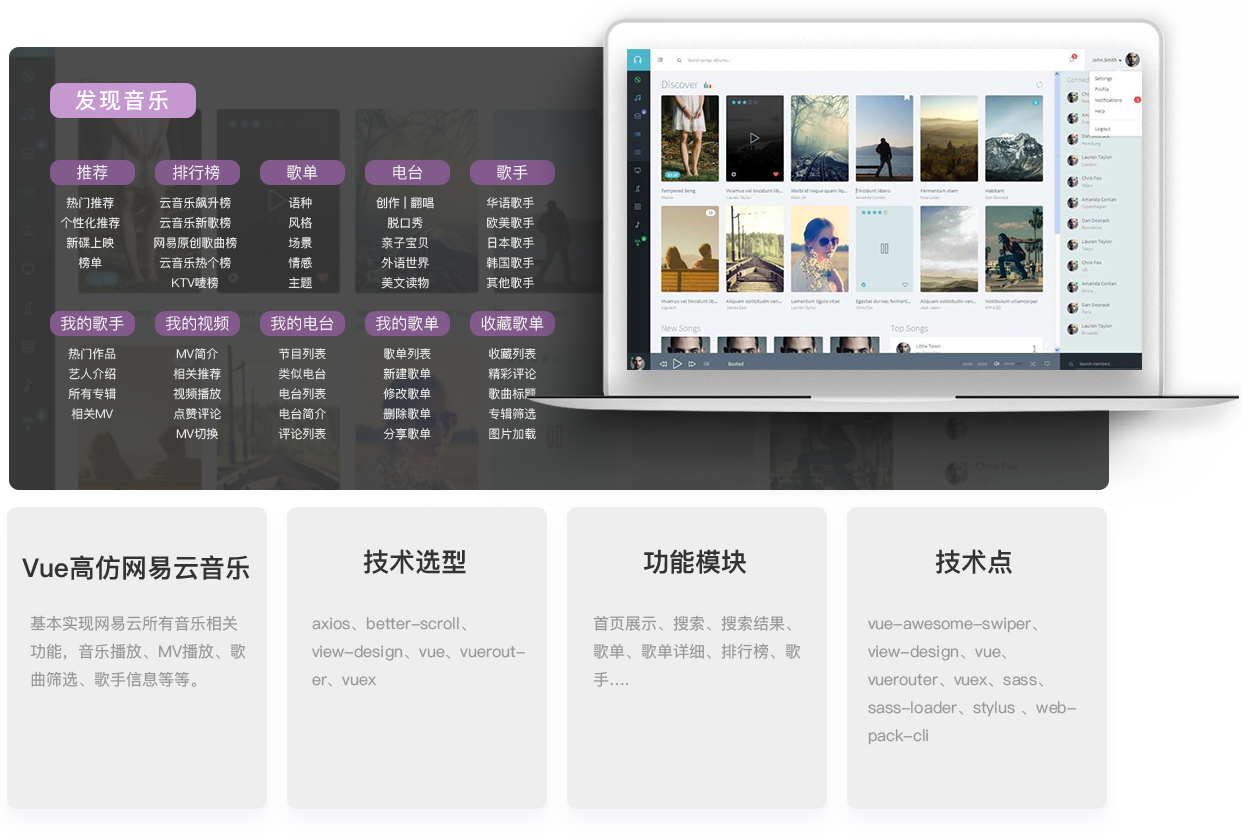The image size is (1242, 837).
Task: Click the 电台 category pill
Action: coord(407,173)
